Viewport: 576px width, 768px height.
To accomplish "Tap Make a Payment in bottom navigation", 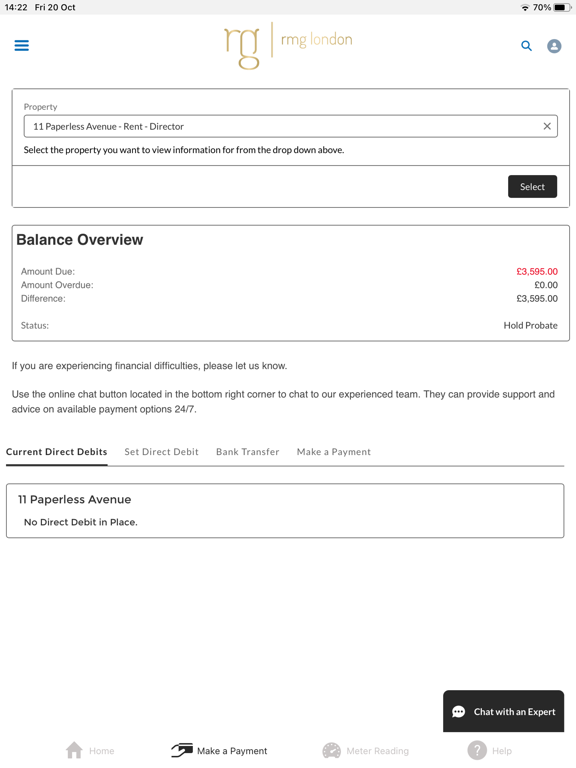I will (232, 751).
